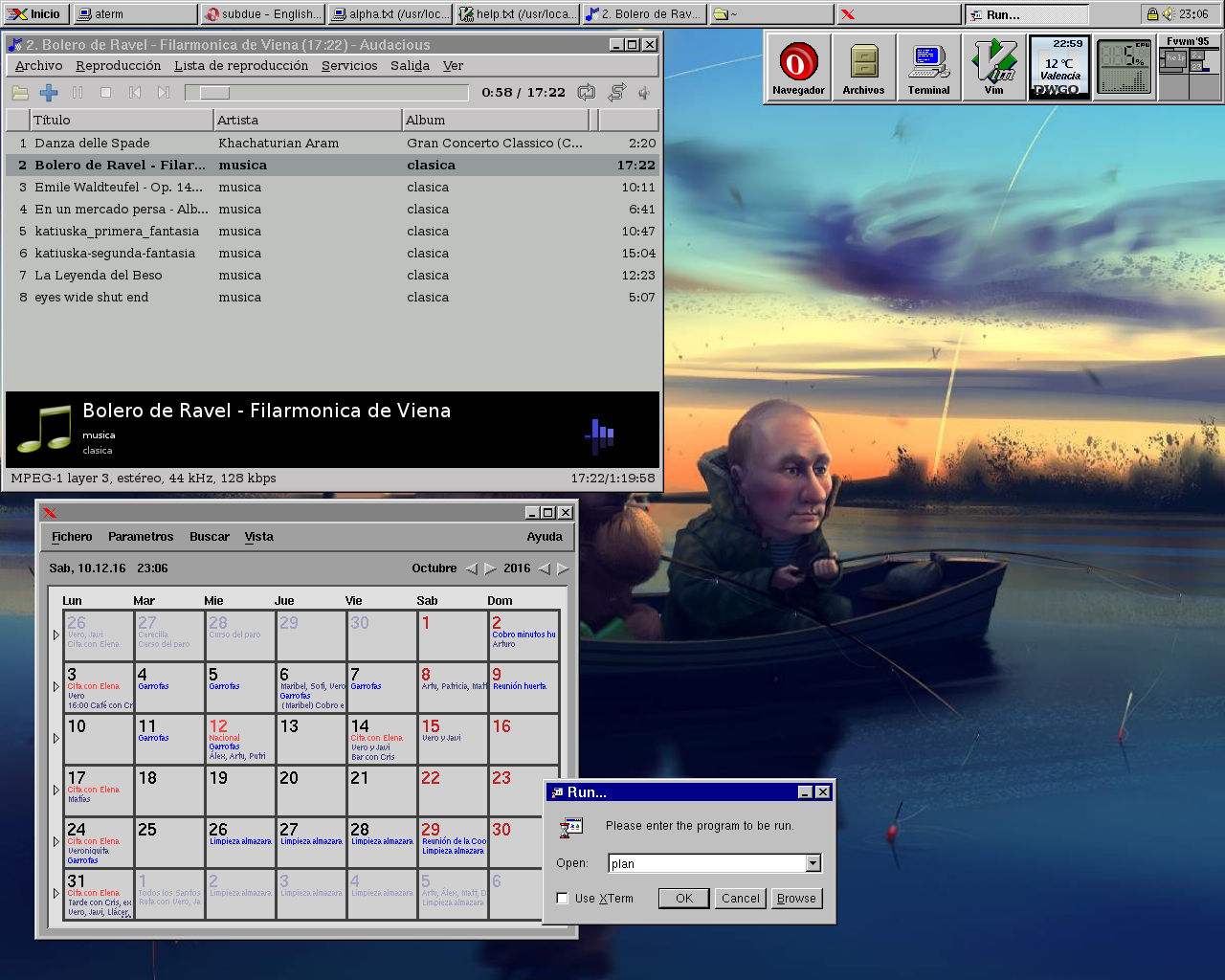Open Fichero menu in calendar window

(72, 537)
